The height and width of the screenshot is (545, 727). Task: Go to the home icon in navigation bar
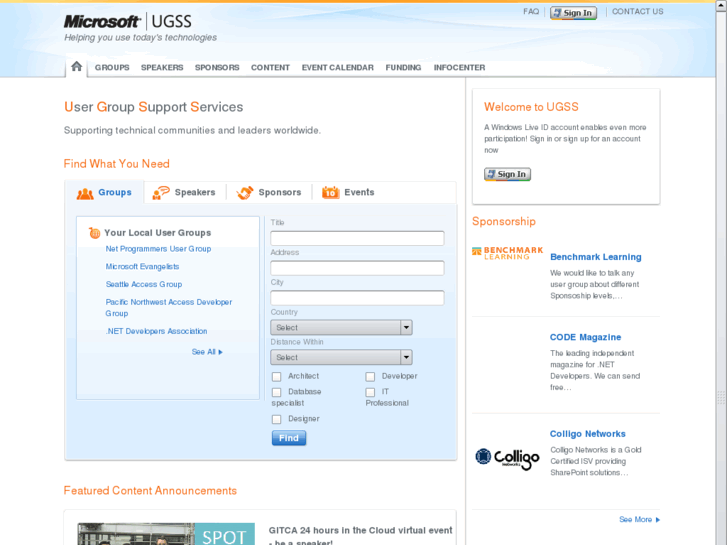click(77, 67)
